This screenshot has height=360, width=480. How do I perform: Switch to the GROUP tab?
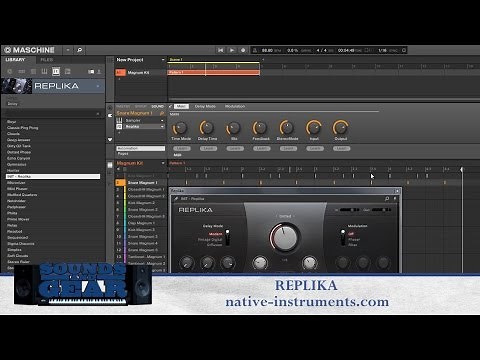pyautogui.click(x=140, y=107)
